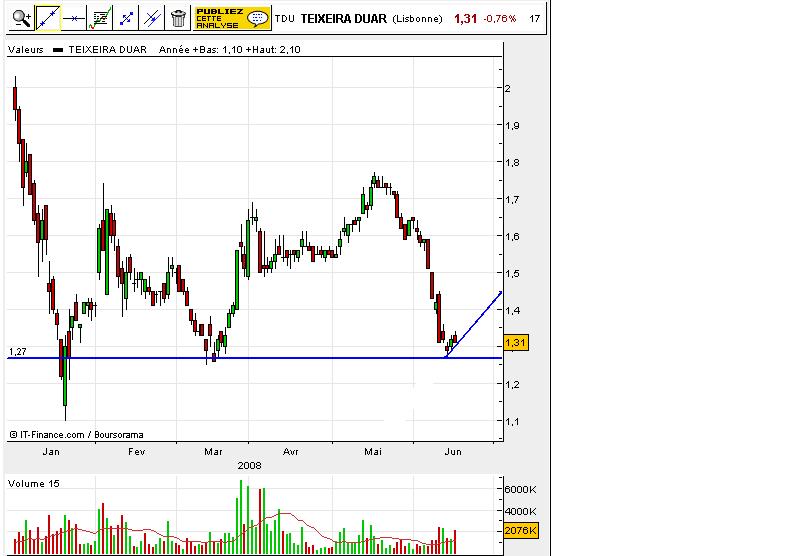The height and width of the screenshot is (556, 810).
Task: Click the yellow 1,31 price axis marker
Action: [x=516, y=343]
